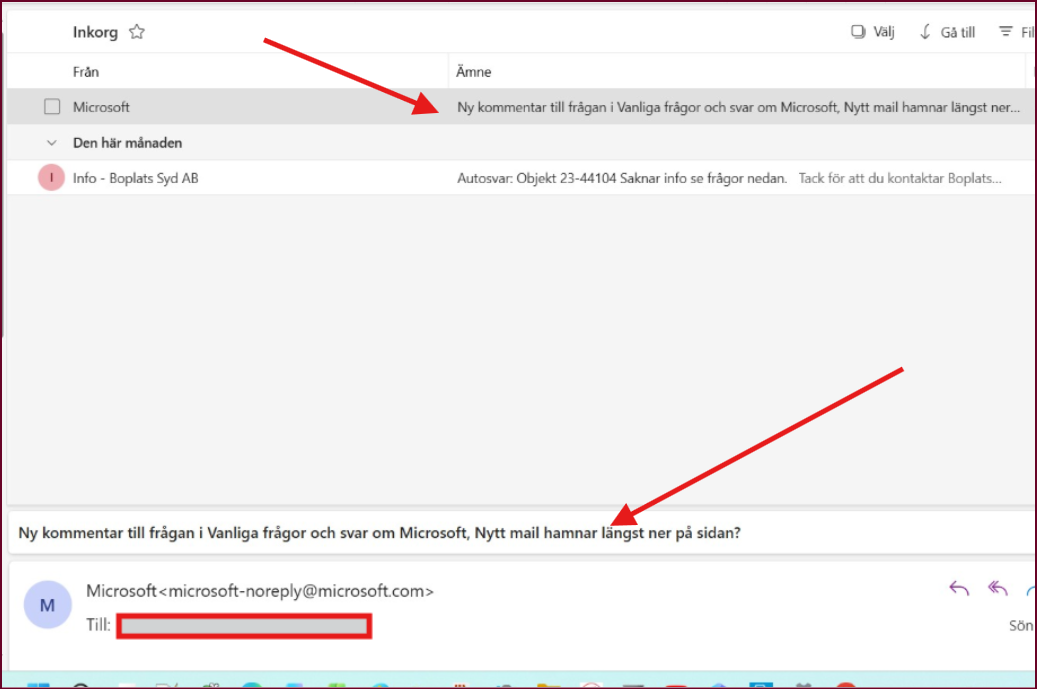Click the Den här månaden group label
1037x689 pixels.
(x=128, y=143)
